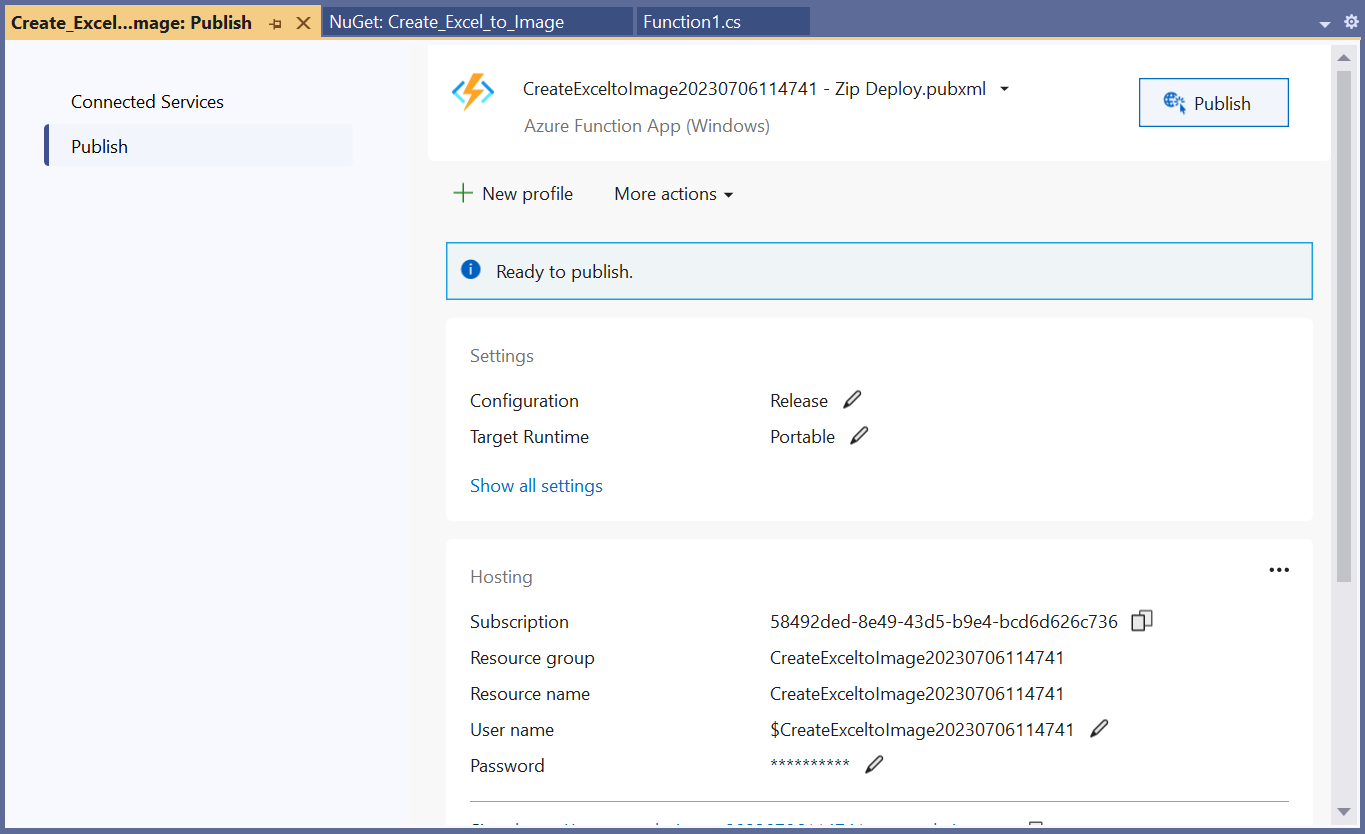Screen dimensions: 1365x834
Task: Click the Settings section heading
Action: pos(502,355)
